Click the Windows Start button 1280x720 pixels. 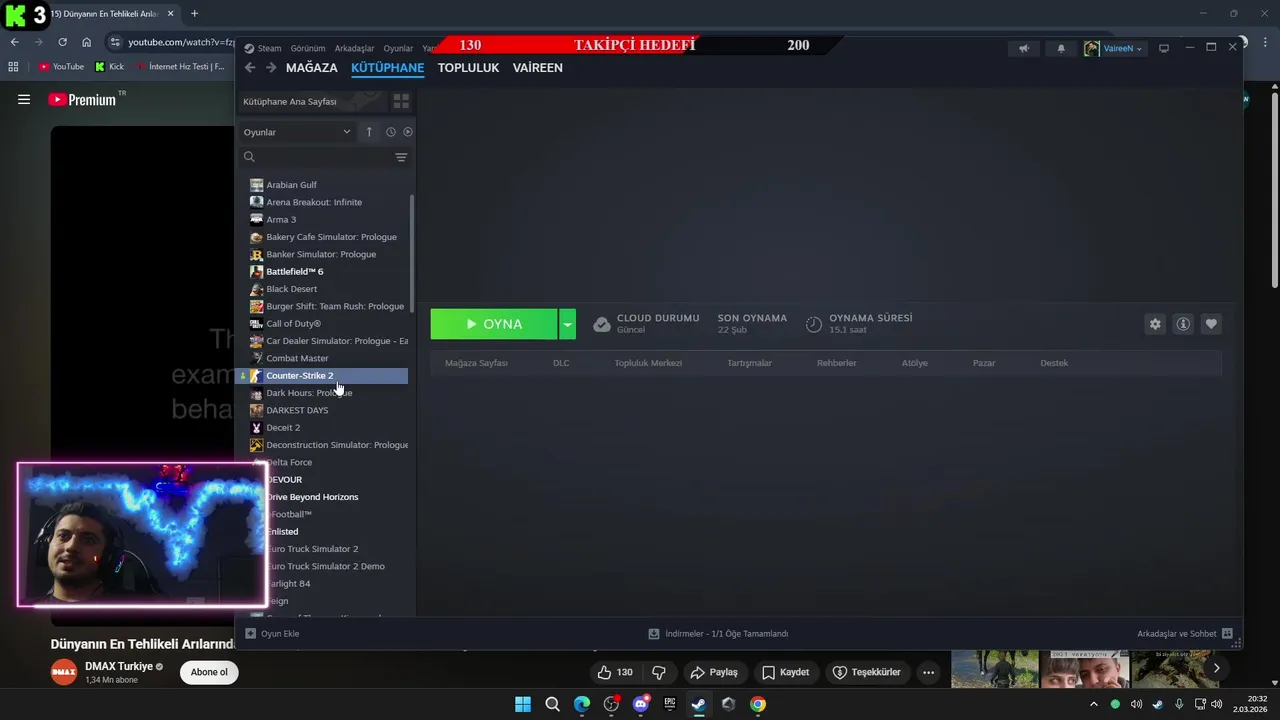tap(523, 704)
